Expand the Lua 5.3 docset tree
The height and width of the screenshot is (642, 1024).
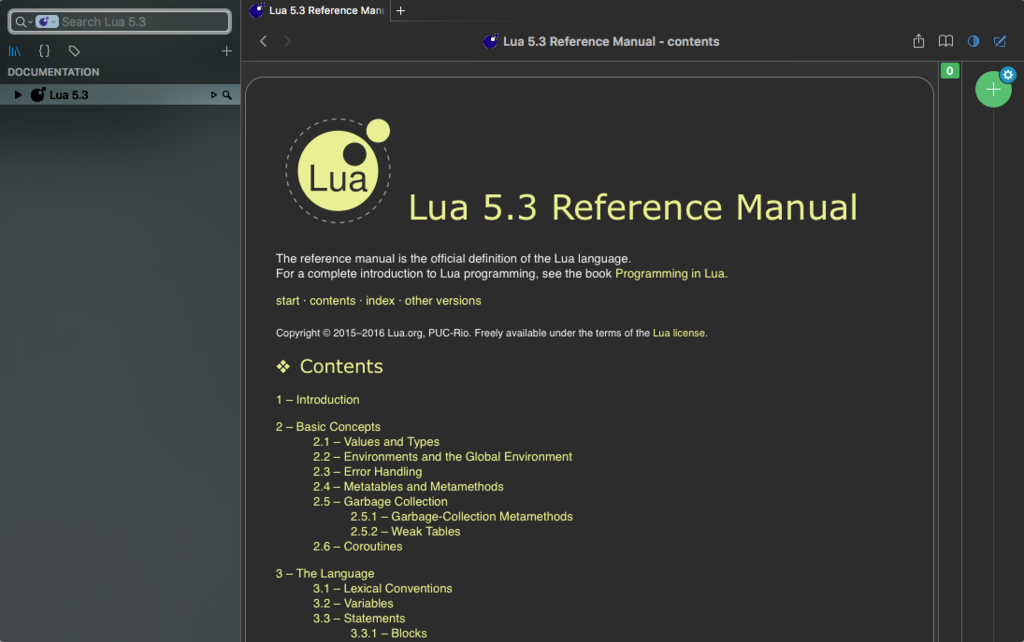pyautogui.click(x=18, y=95)
